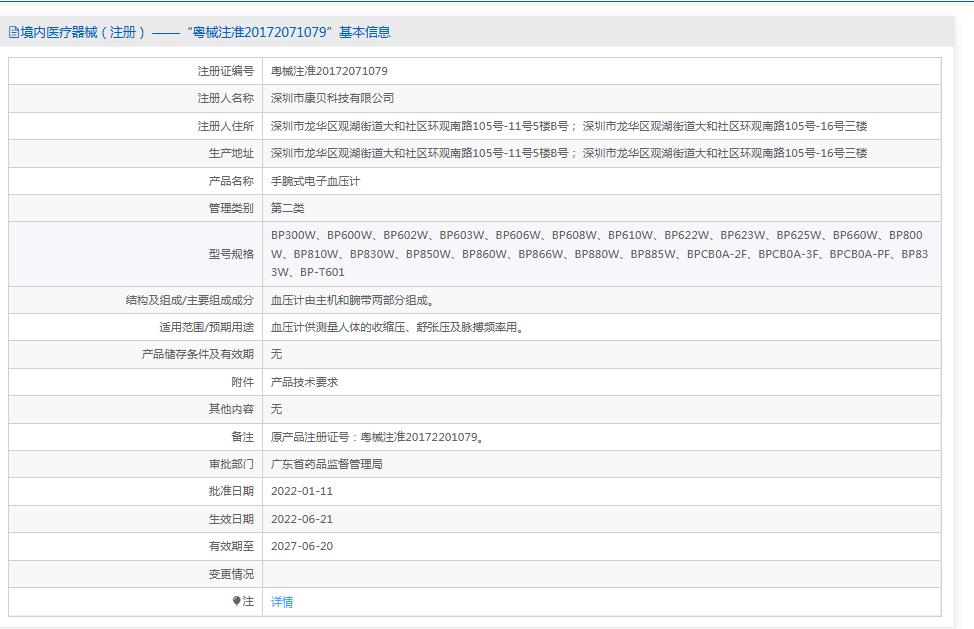Select the 生产地址 address value
Viewport: 974px width, 629px height.
tap(569, 153)
